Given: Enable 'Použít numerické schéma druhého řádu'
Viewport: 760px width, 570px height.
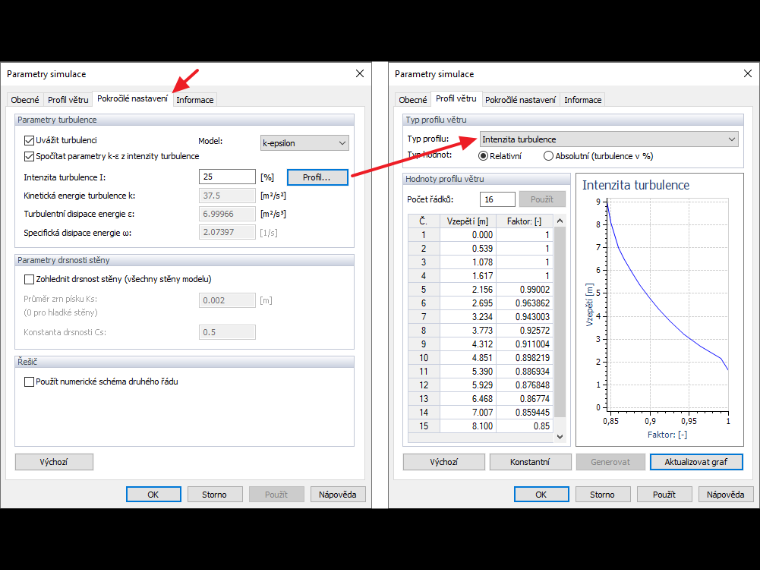Looking at the screenshot, I should [x=29, y=382].
